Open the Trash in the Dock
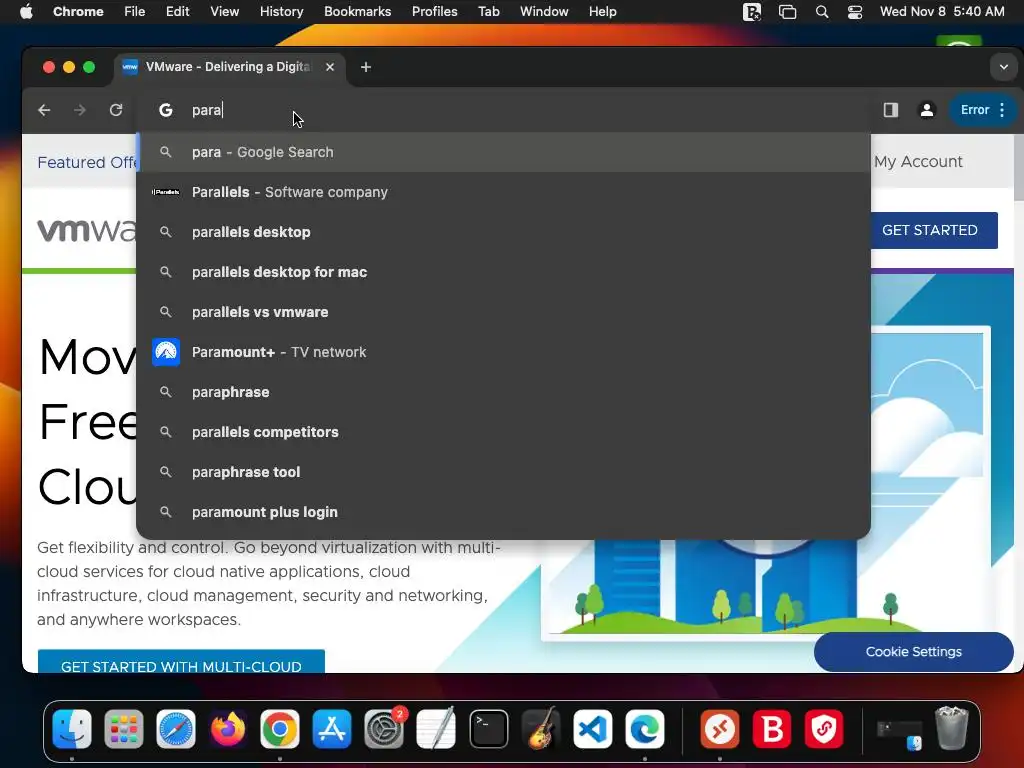 click(x=952, y=729)
